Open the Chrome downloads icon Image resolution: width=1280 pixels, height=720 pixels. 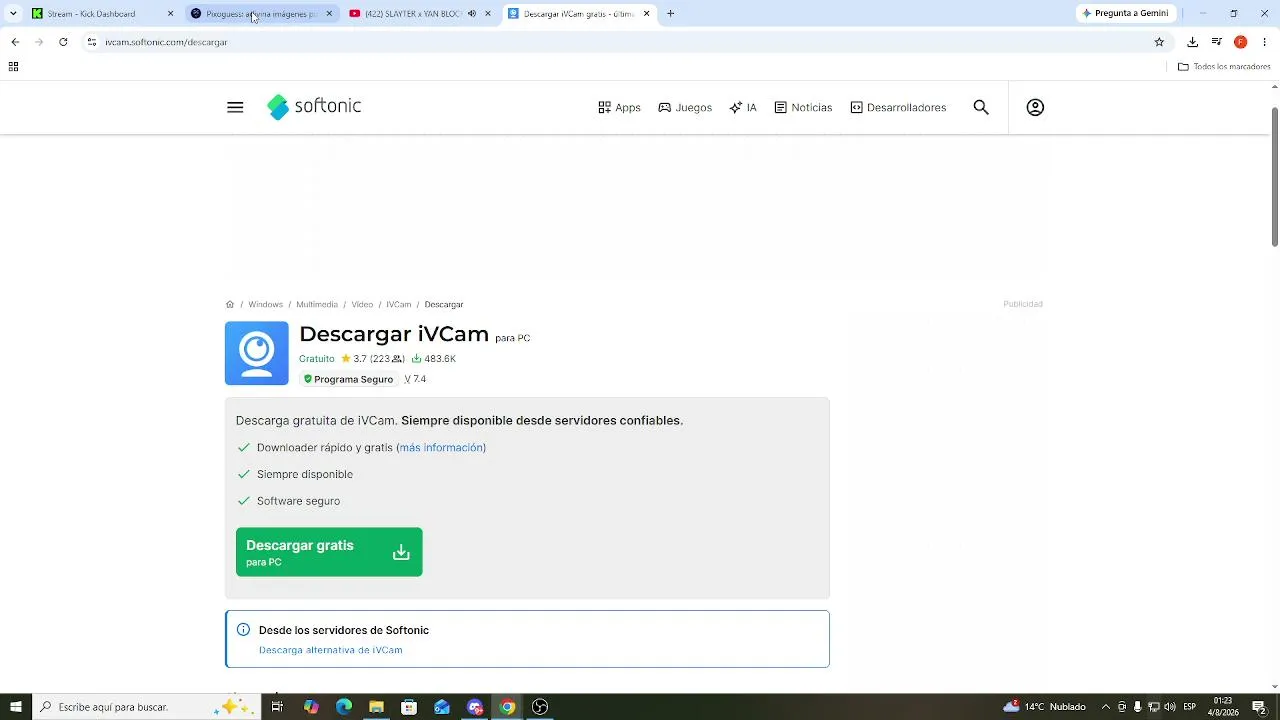[x=1193, y=42]
